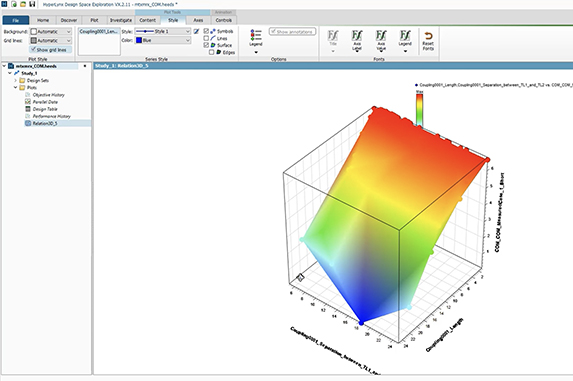The width and height of the screenshot is (573, 381).
Task: Select the Study_1 tree item
Action: (x=29, y=73)
